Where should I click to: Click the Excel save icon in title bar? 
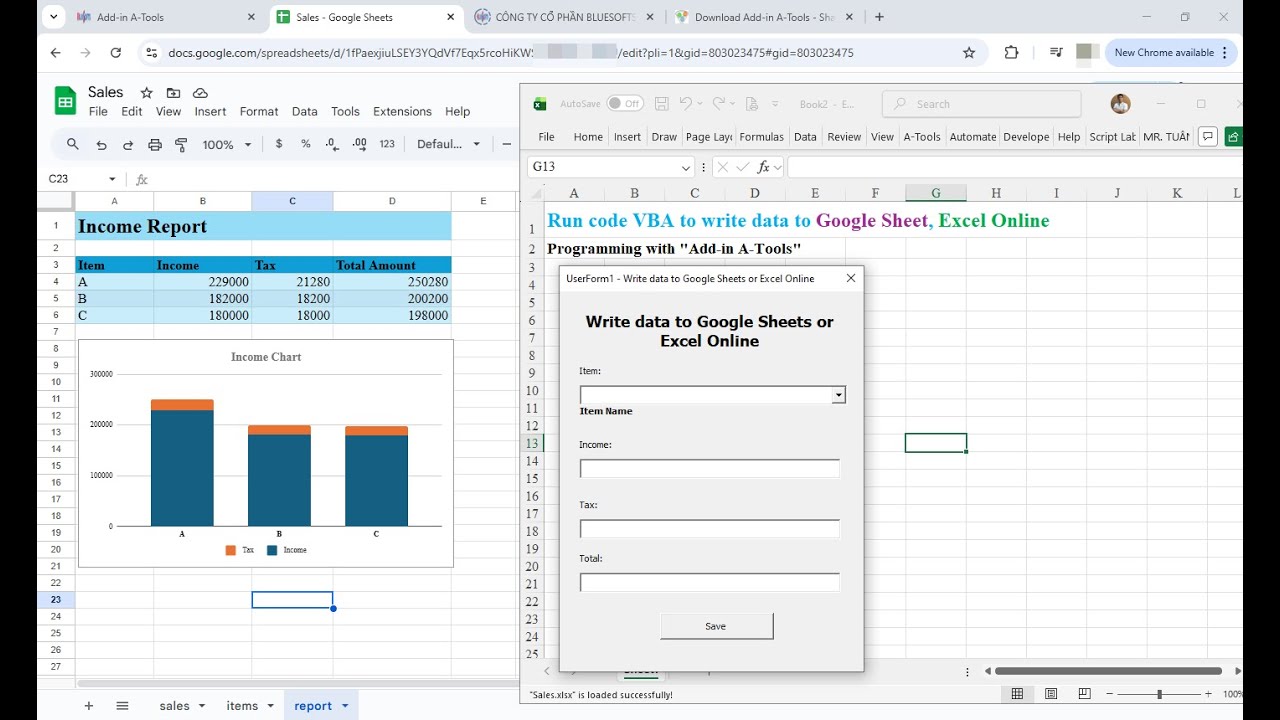pyautogui.click(x=662, y=103)
